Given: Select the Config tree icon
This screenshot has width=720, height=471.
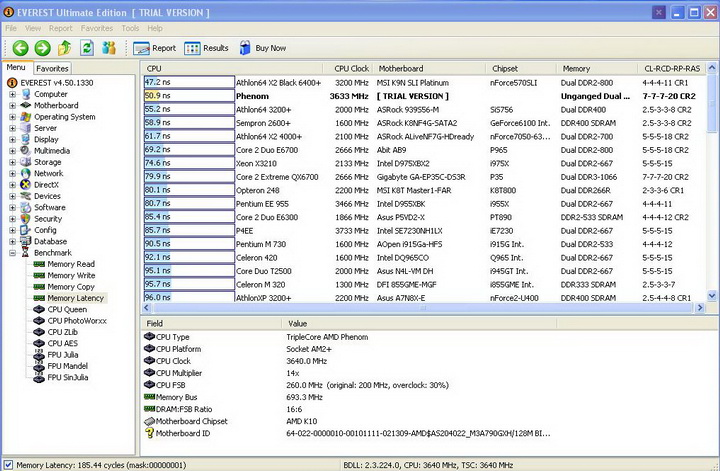Looking at the screenshot, I should click(26, 230).
